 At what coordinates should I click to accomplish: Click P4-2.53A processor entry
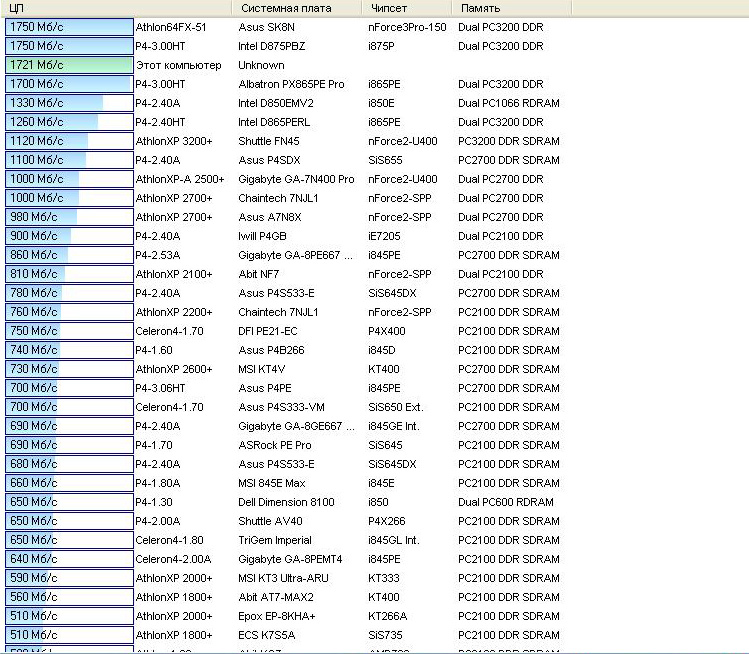[158, 255]
